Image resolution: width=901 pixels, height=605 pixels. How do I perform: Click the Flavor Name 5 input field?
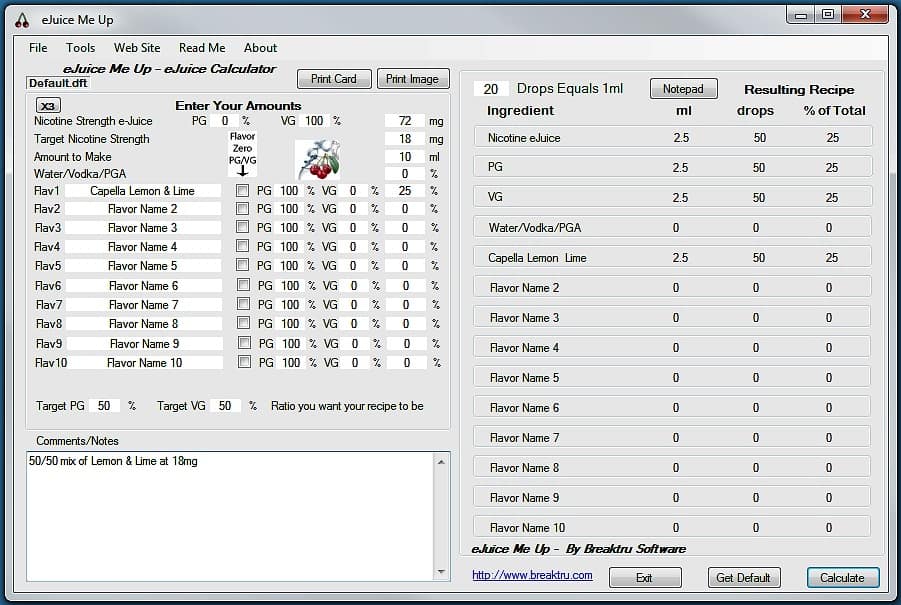143,265
